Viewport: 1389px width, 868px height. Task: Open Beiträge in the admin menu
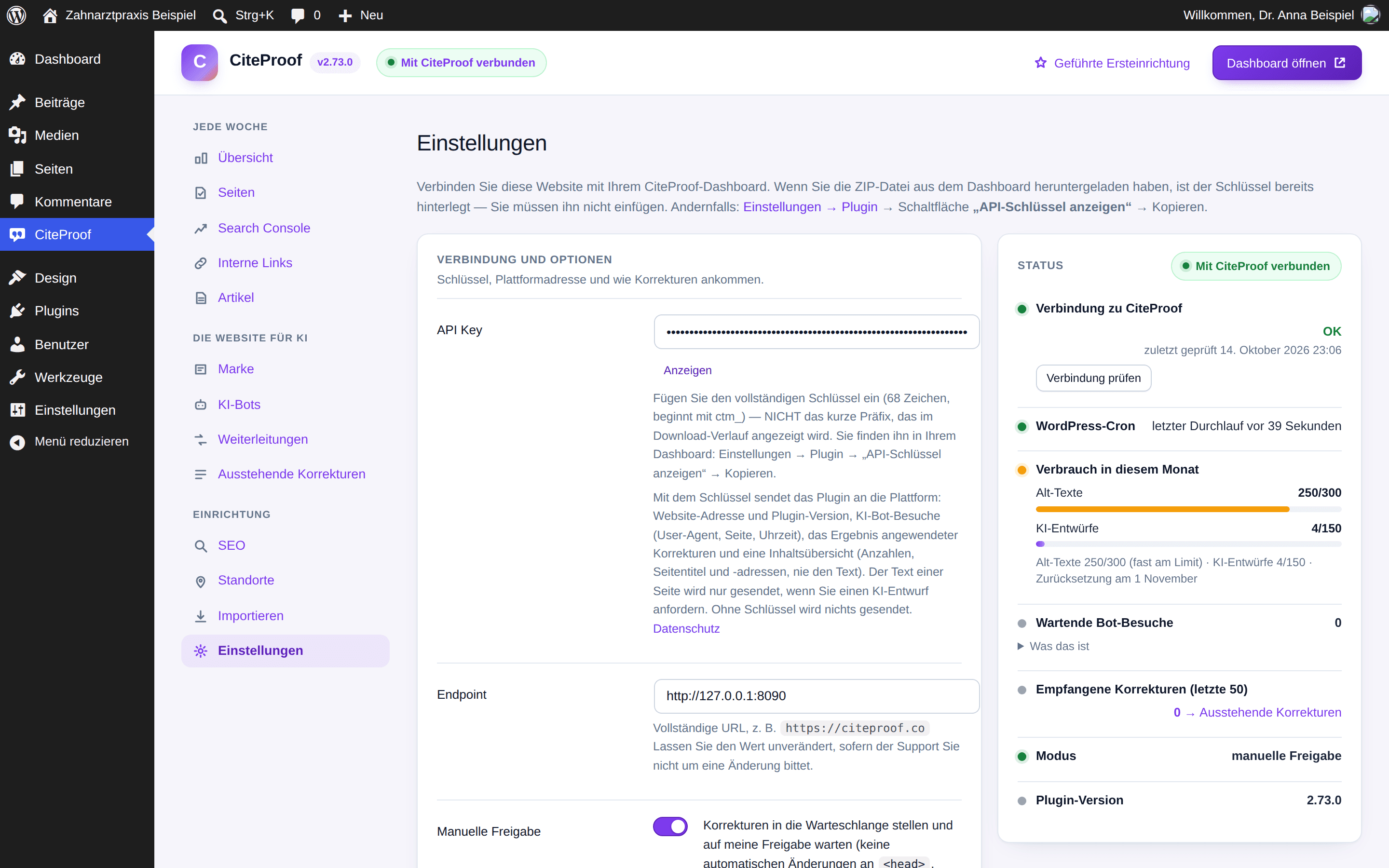point(77,103)
